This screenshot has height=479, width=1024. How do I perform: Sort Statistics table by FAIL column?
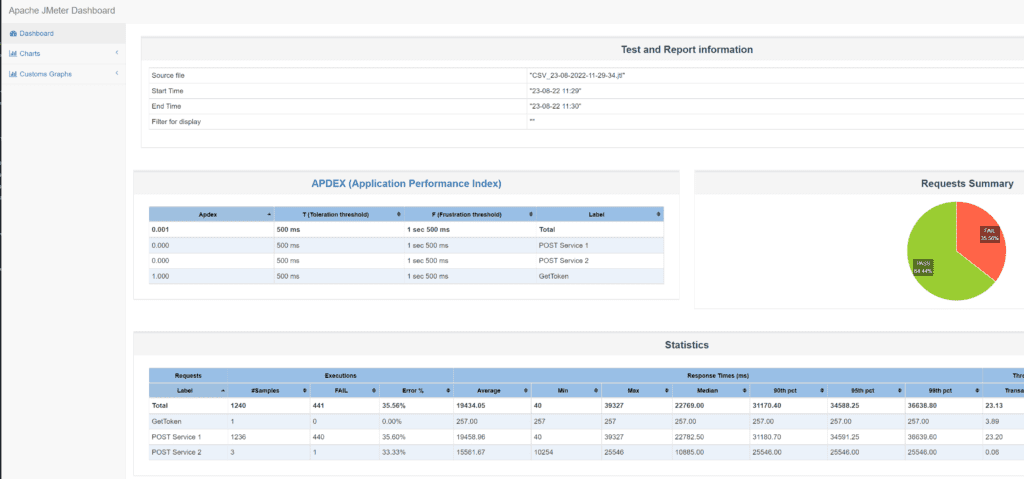tap(345, 390)
